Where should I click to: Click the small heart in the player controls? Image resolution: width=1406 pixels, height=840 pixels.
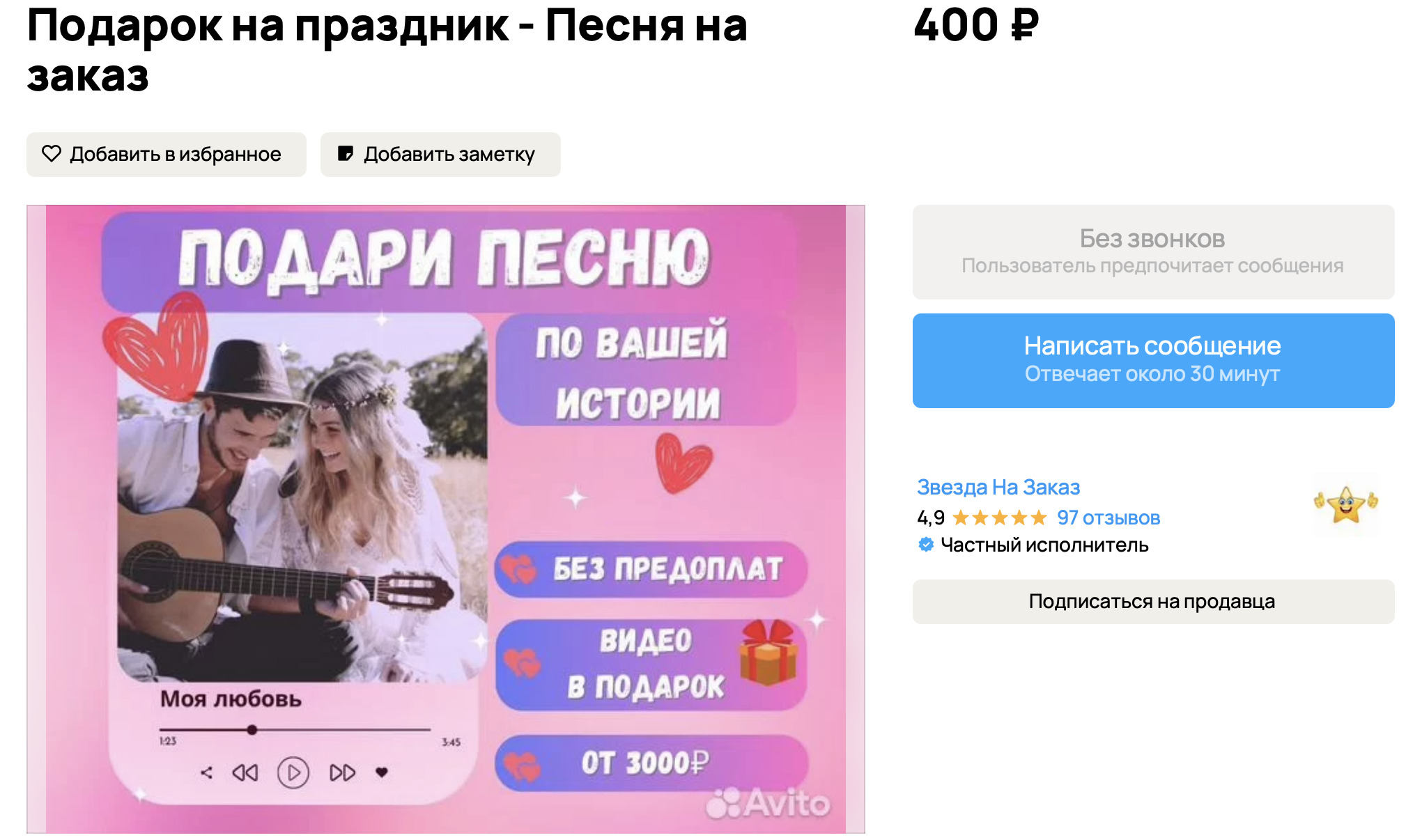381,772
